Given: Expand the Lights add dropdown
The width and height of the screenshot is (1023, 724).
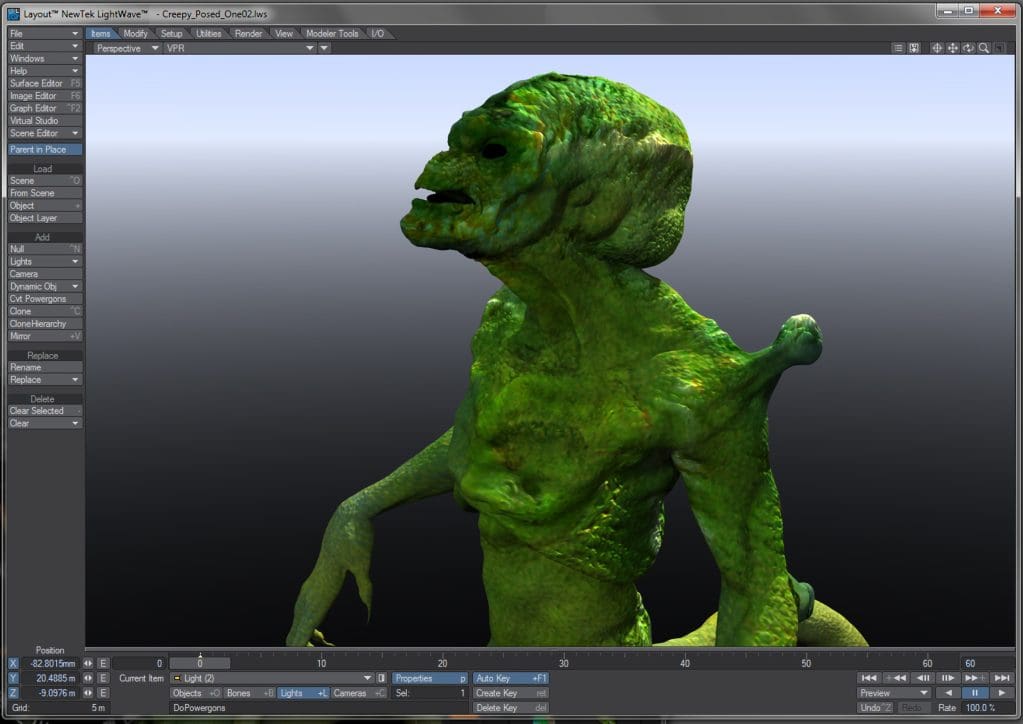Looking at the screenshot, I should [44, 262].
